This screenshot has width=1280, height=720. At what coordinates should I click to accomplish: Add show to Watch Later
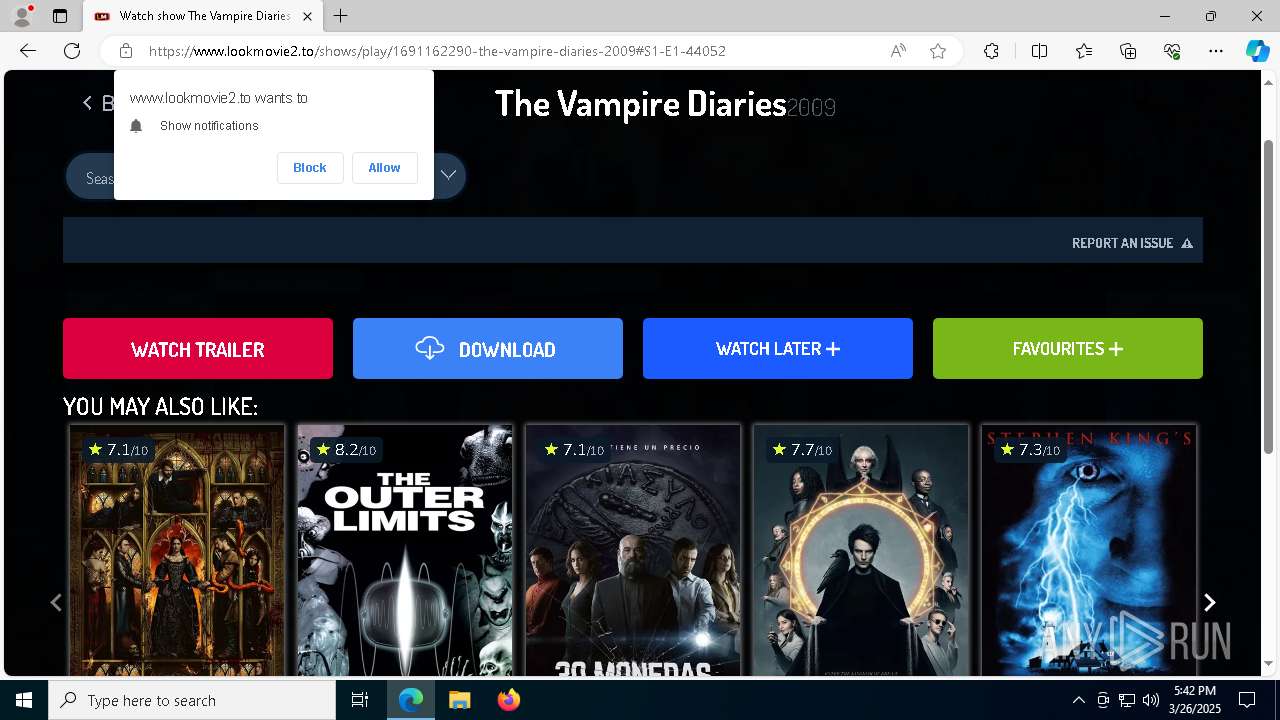[778, 349]
